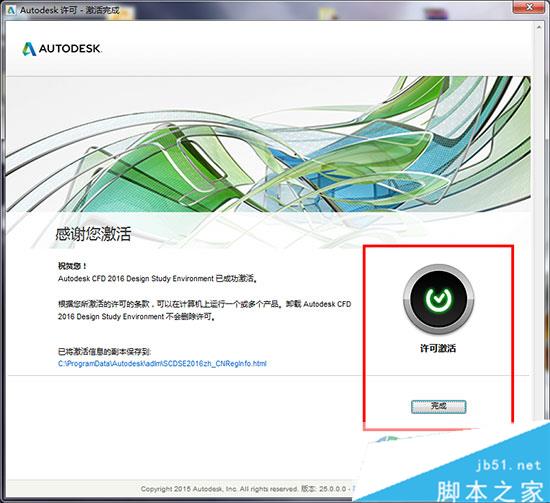This screenshot has width=550, height=503.
Task: Click the 已将激活信息的副本保存到 label
Action: 105,351
